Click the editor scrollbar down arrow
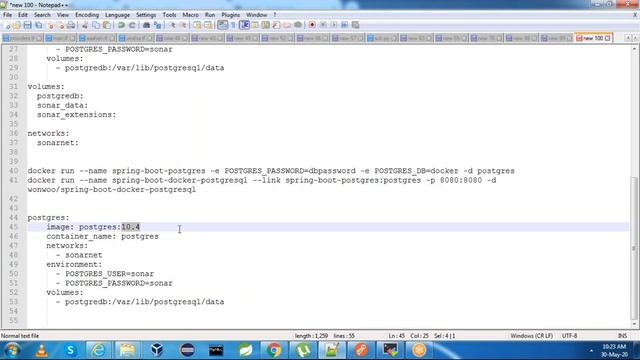Screen dimensions: 640x360 click(x=634, y=324)
